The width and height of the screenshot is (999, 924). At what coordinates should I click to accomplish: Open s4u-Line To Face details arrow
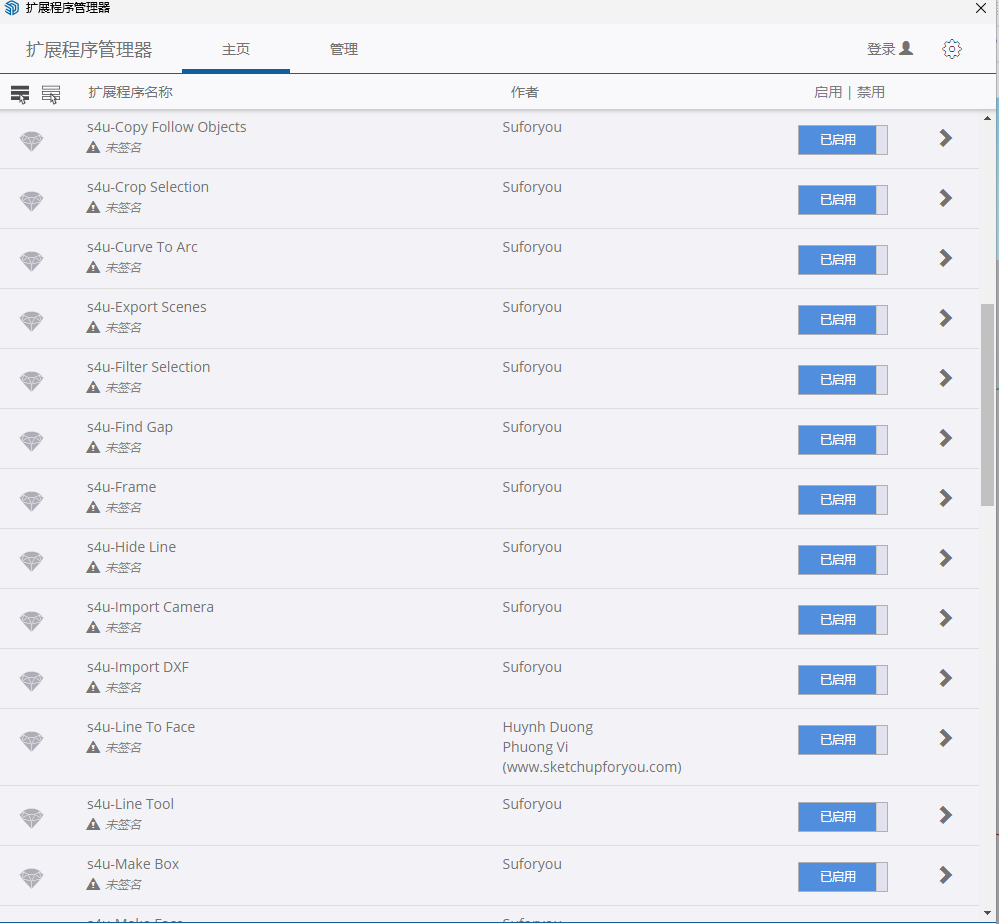tap(945, 738)
